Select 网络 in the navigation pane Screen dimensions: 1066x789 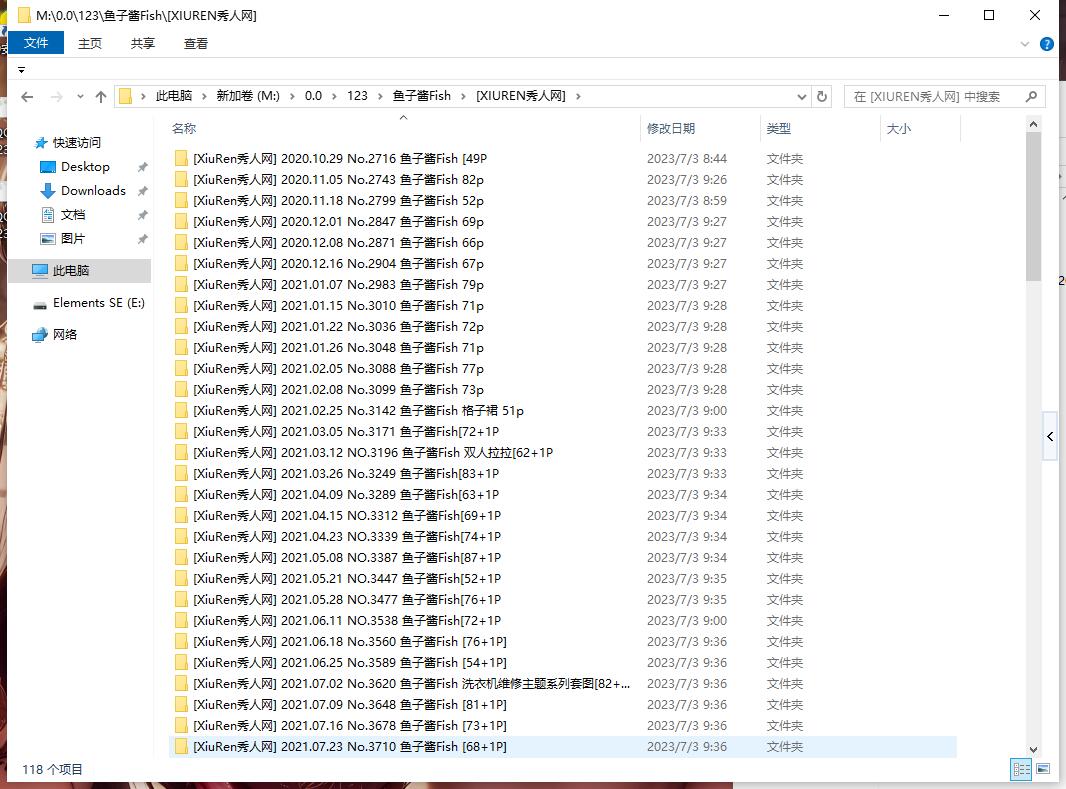(x=65, y=334)
